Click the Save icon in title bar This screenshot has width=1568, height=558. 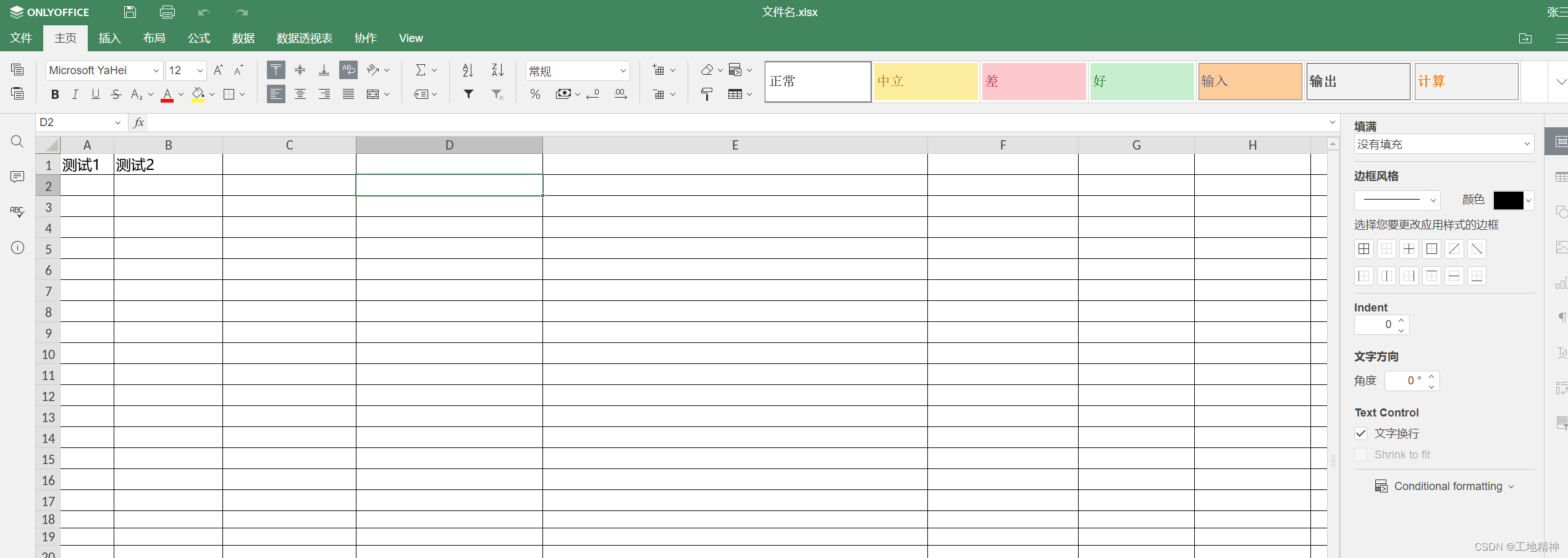point(130,12)
